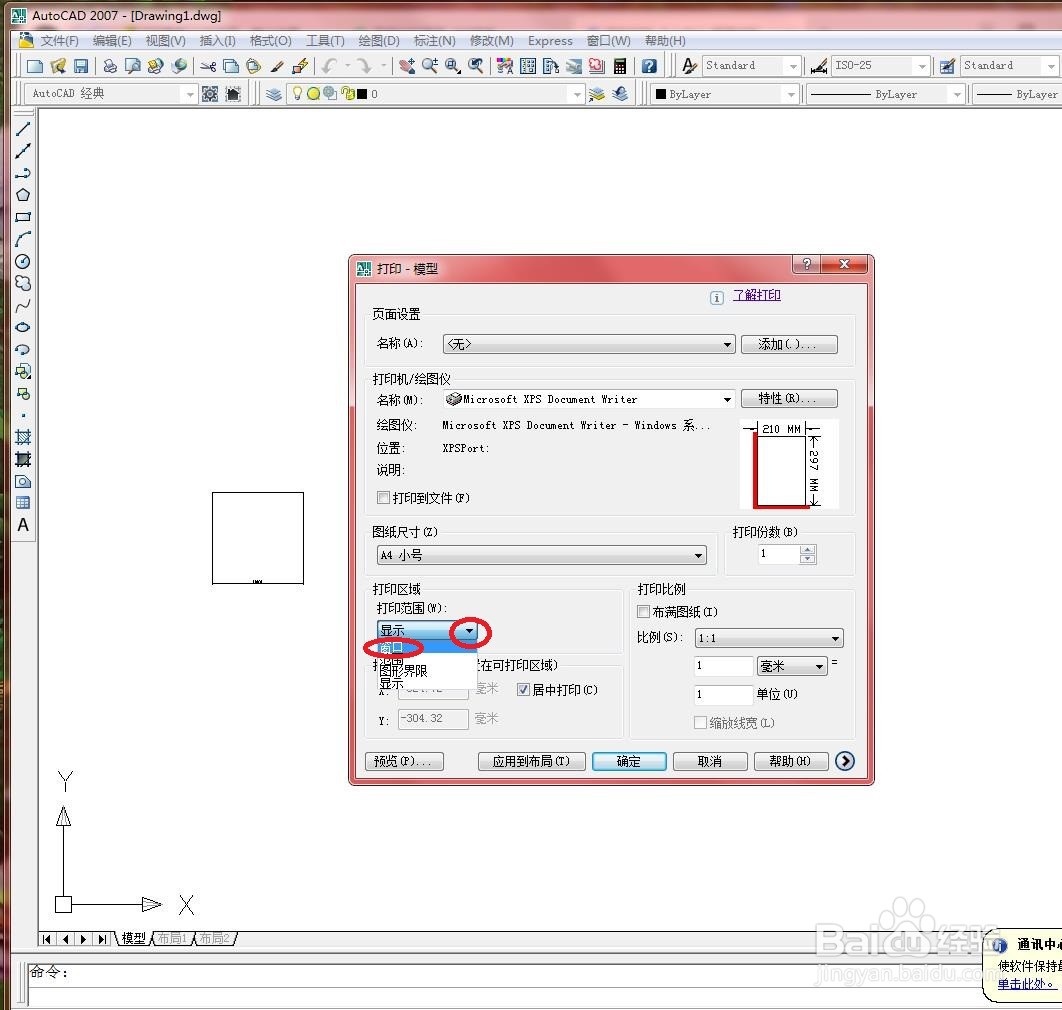Select the Revision Cloud tool
Screen dimensions: 1062x1010
pos(22,283)
